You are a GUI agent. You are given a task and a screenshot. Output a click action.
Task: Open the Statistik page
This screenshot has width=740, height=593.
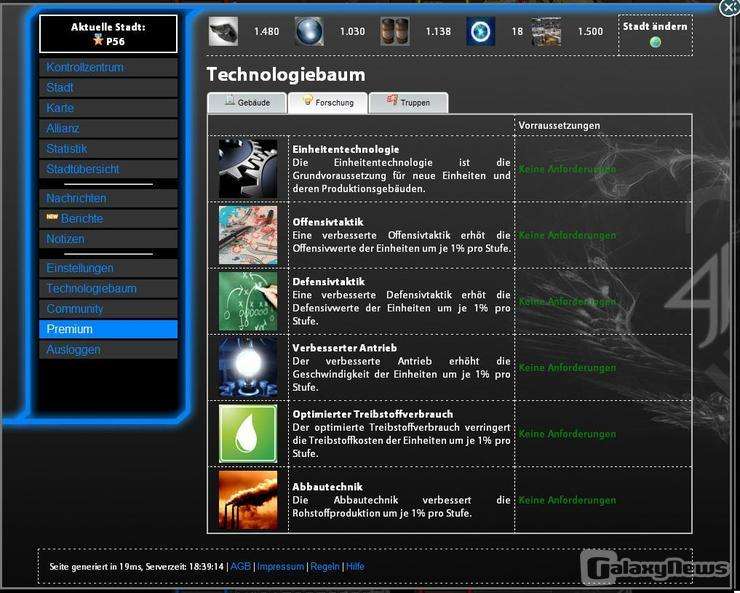(109, 149)
